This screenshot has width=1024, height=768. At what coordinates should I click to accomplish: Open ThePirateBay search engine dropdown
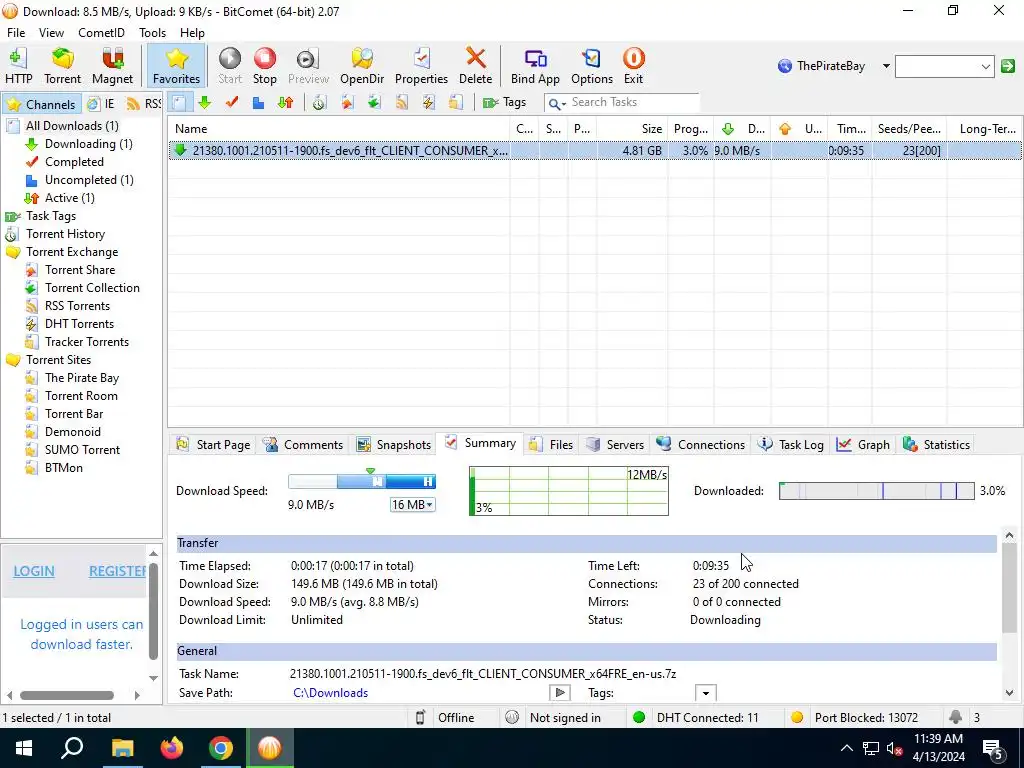point(886,66)
